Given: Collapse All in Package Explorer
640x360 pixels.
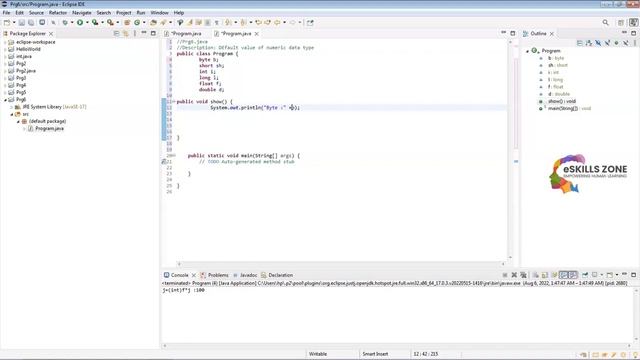Looking at the screenshot, I should point(116,33).
